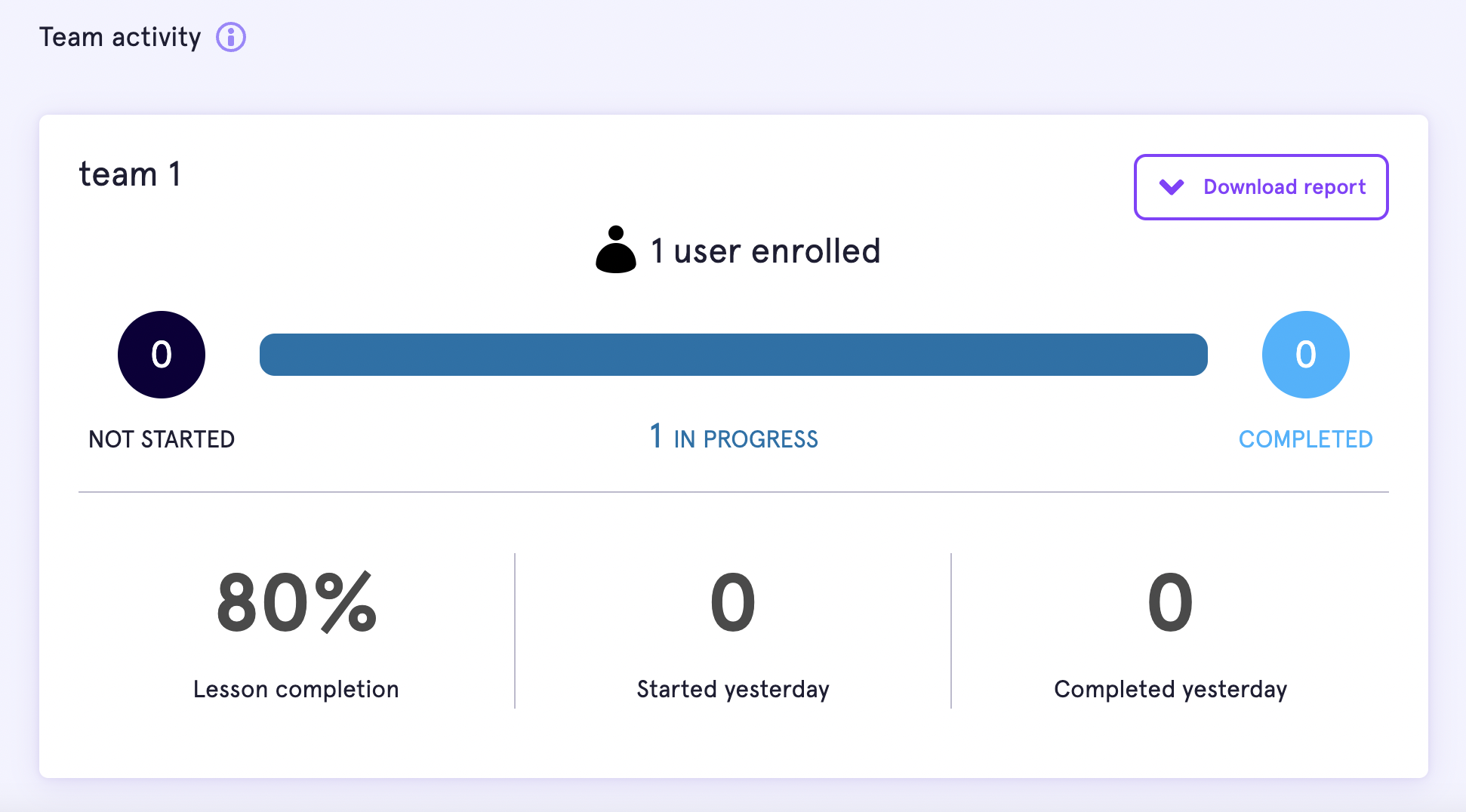Click the Download report text label
This screenshot has height=812, width=1466.
coord(1285,187)
